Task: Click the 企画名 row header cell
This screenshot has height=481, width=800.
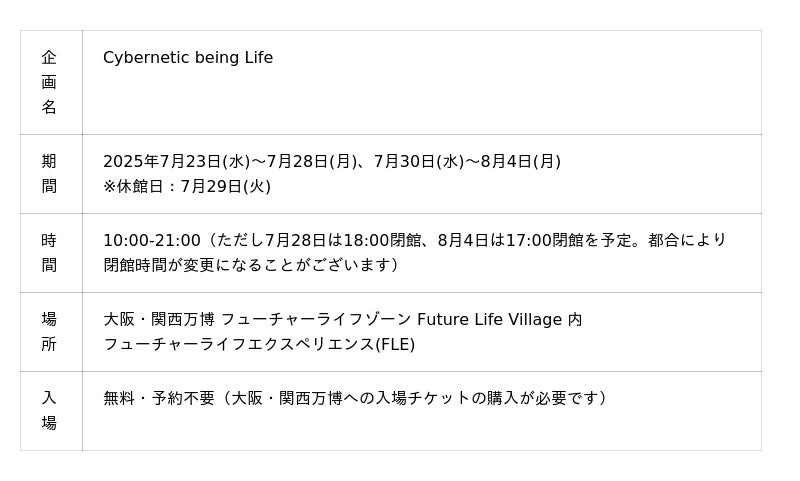Action: [49, 82]
